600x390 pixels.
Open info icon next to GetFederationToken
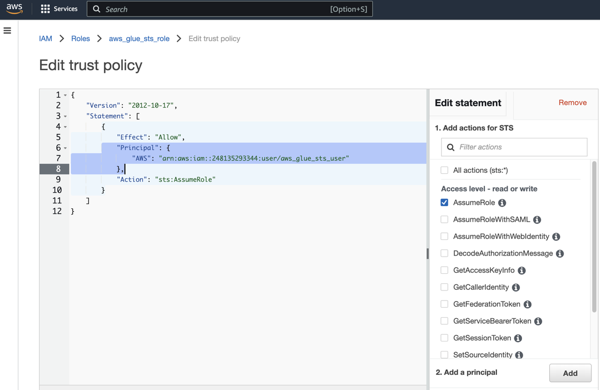pos(527,304)
